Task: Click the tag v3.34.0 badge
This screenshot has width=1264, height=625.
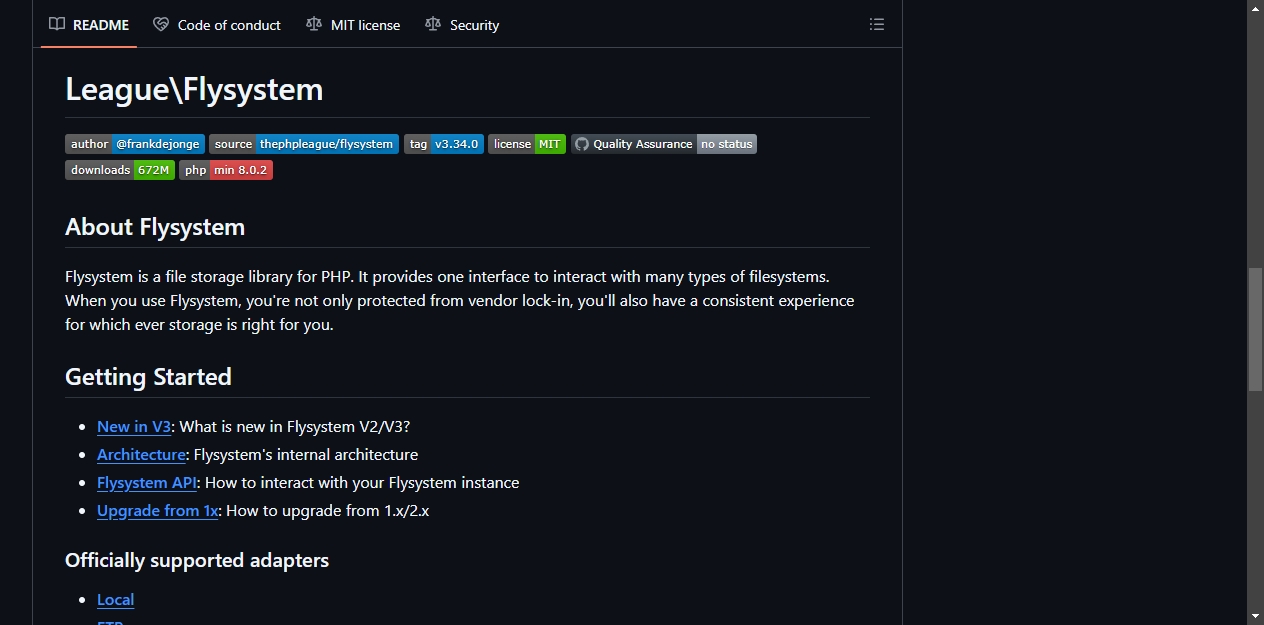Action: pyautogui.click(x=444, y=144)
